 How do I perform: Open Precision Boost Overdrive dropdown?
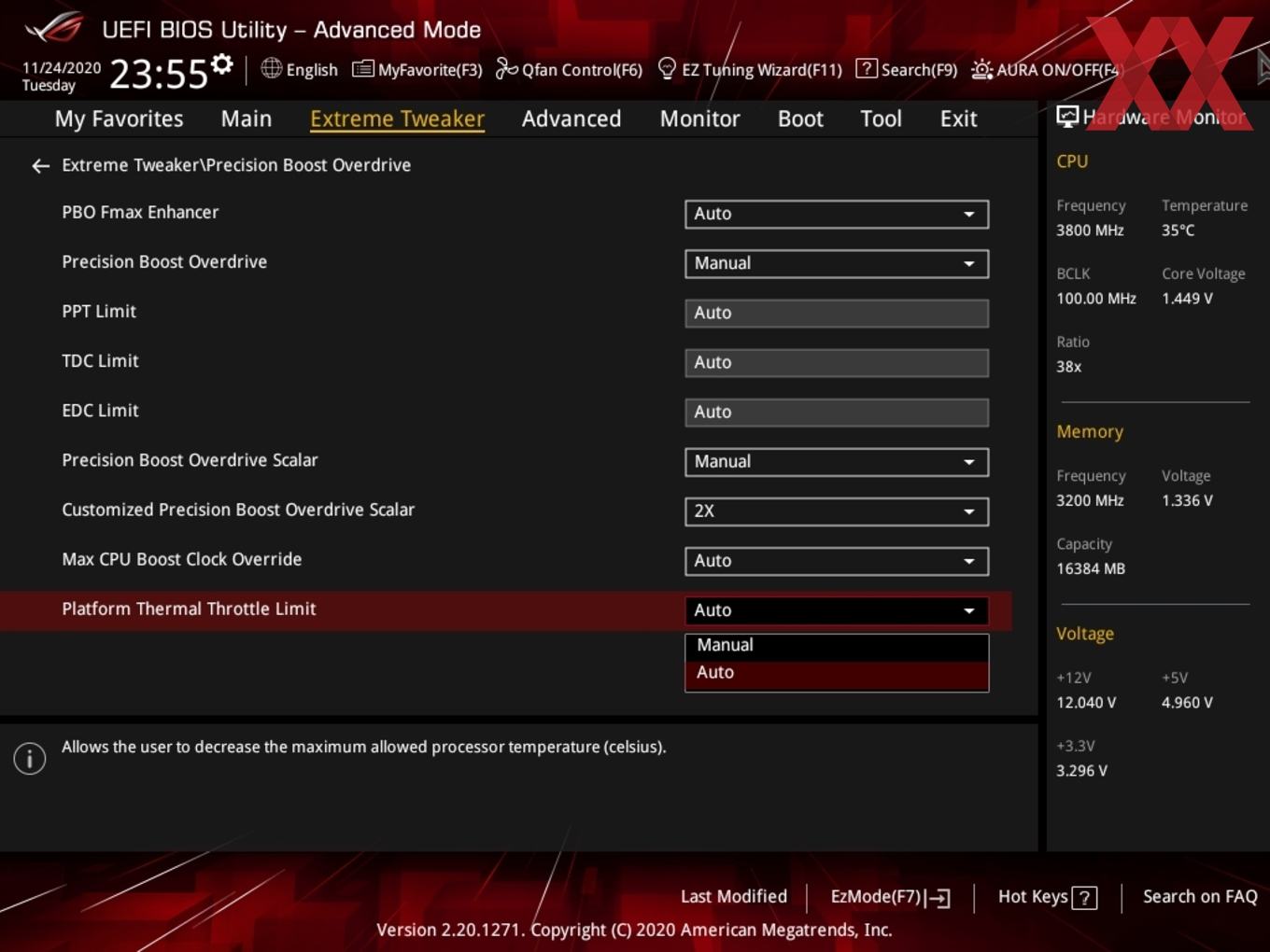837,263
